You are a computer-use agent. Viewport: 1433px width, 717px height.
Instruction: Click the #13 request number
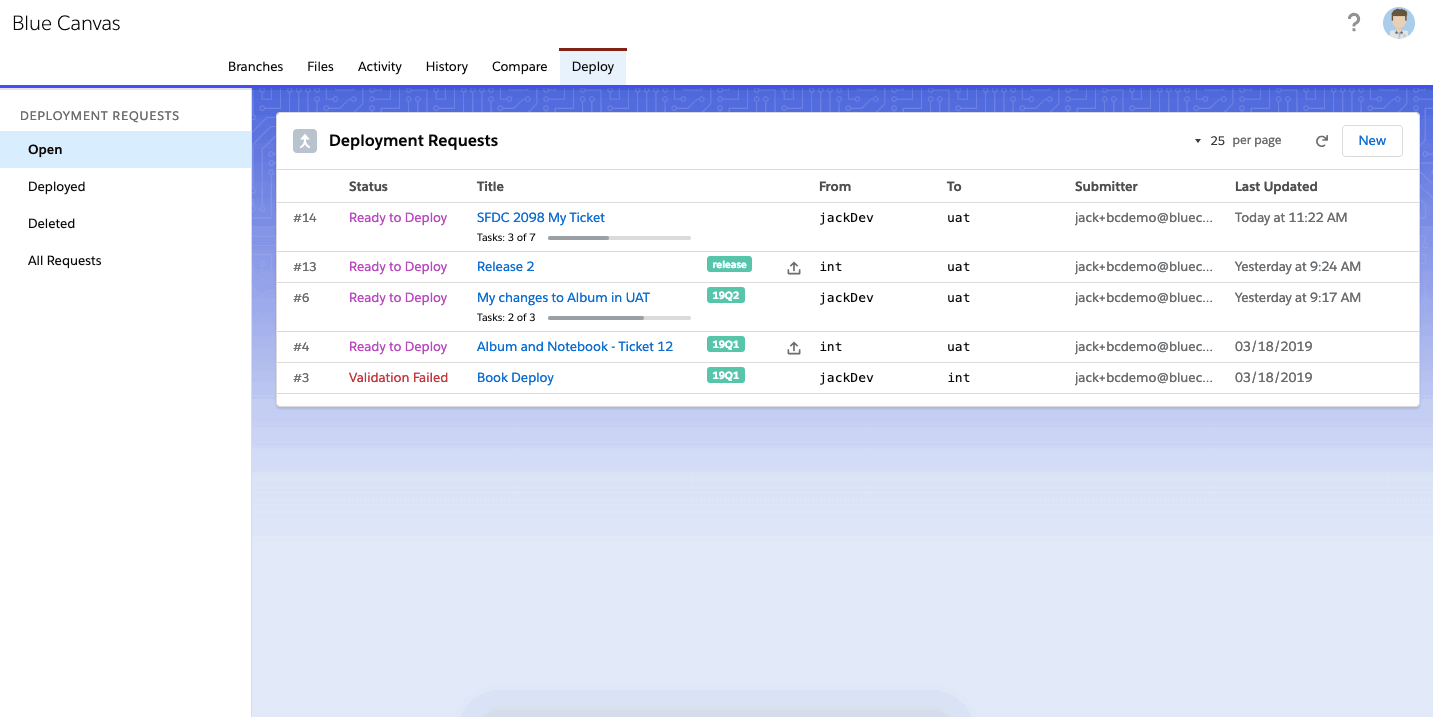pos(305,267)
